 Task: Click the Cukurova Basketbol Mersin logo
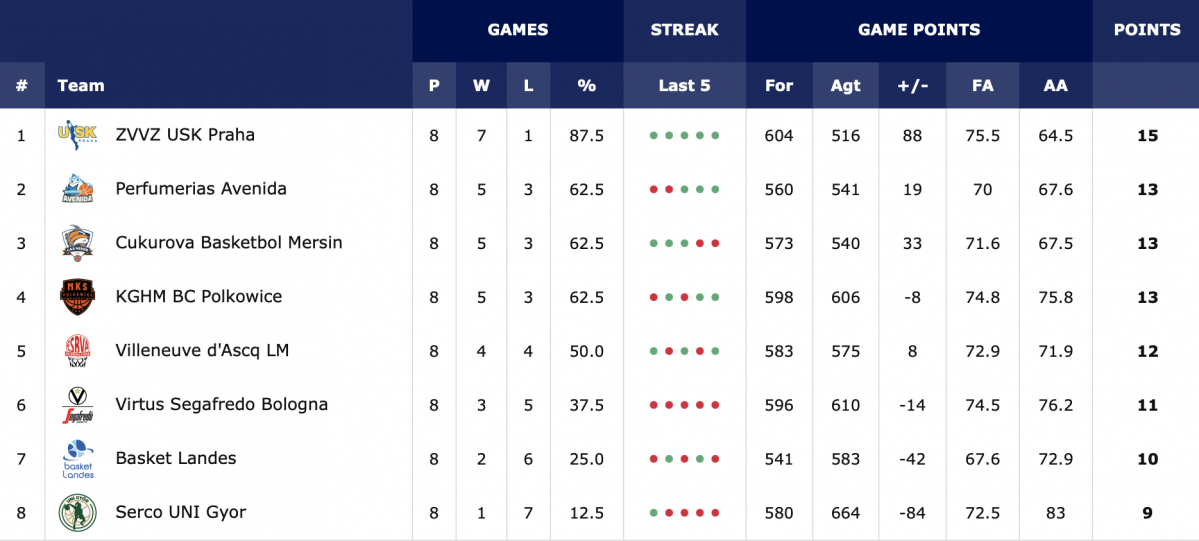pos(77,243)
